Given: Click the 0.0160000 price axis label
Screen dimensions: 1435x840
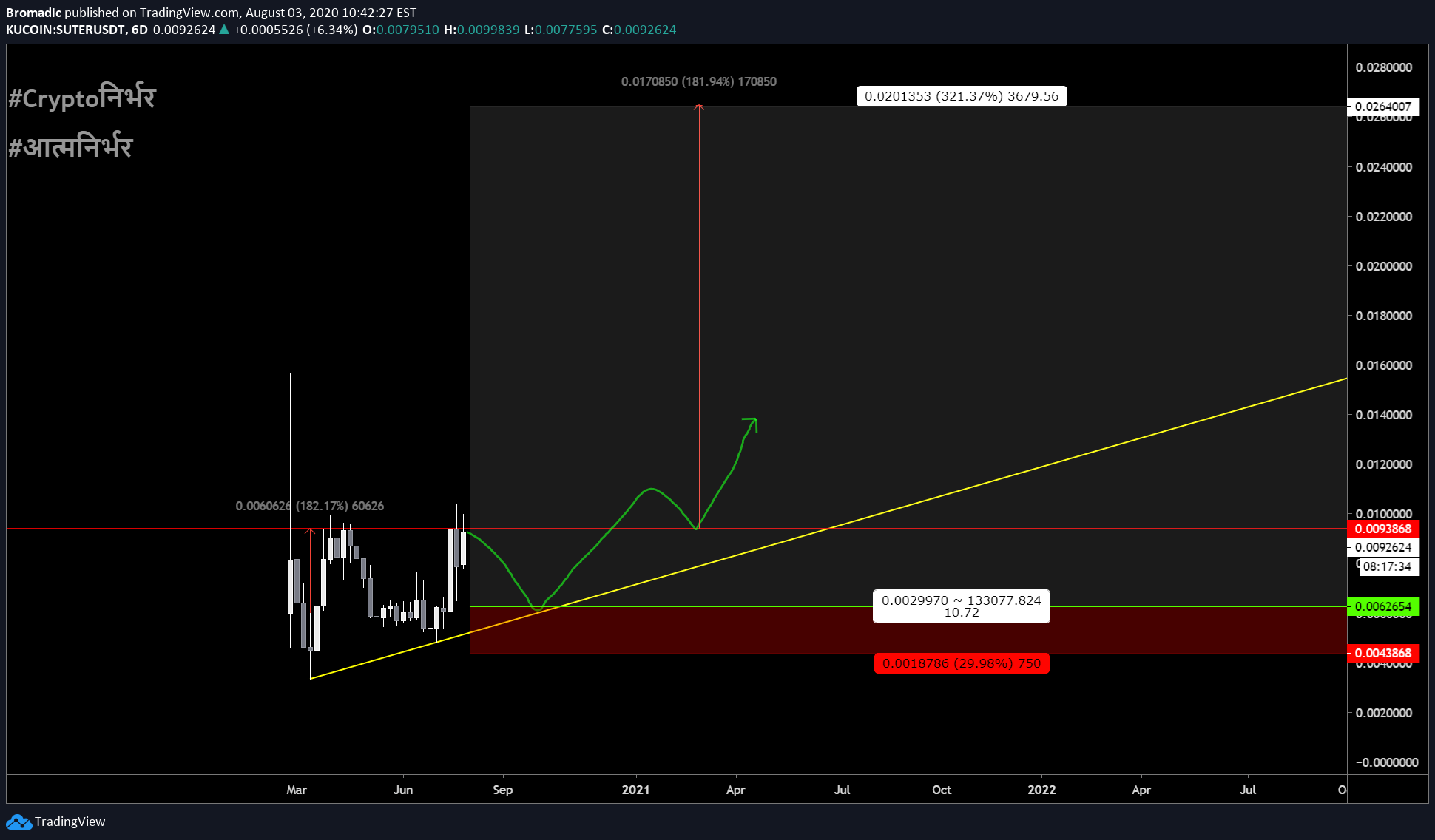Looking at the screenshot, I should point(1383,365).
